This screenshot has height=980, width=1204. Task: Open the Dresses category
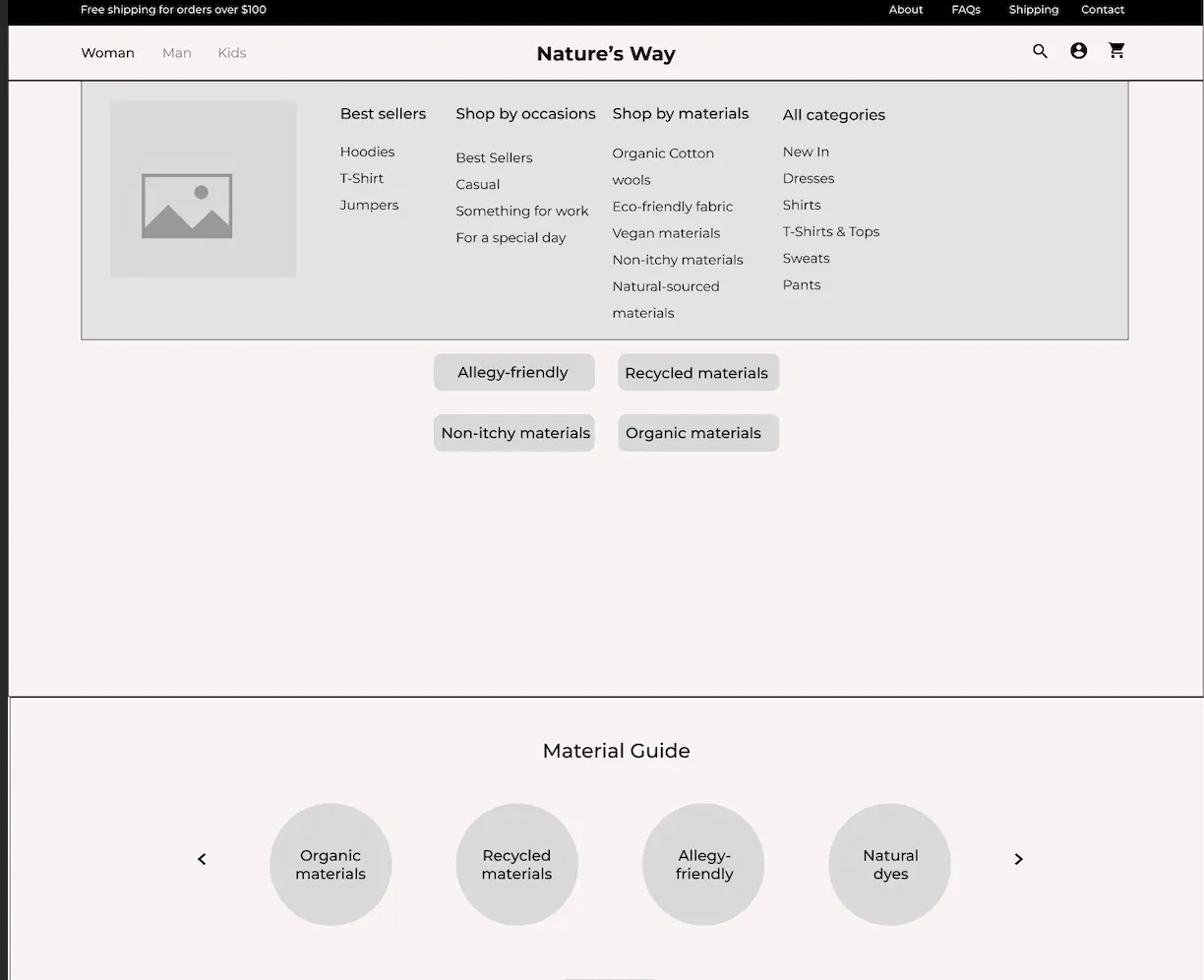[809, 178]
